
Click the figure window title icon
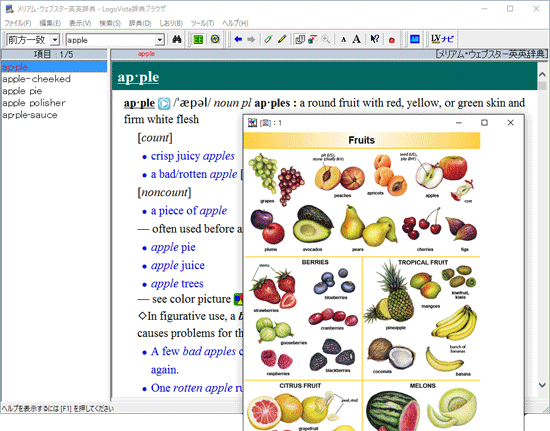click(x=252, y=123)
